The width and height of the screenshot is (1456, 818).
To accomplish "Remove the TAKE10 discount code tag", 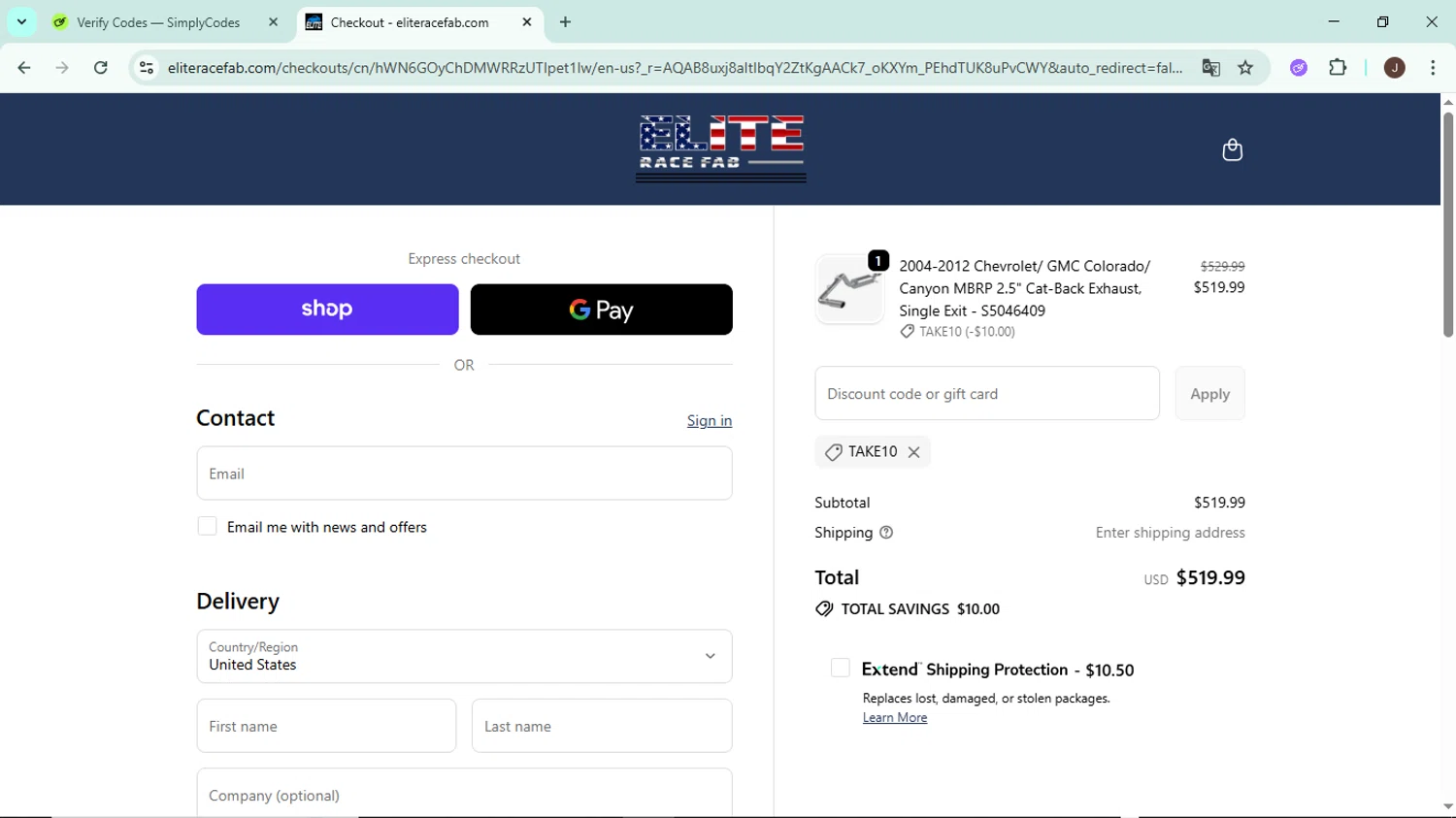I will tap(913, 452).
